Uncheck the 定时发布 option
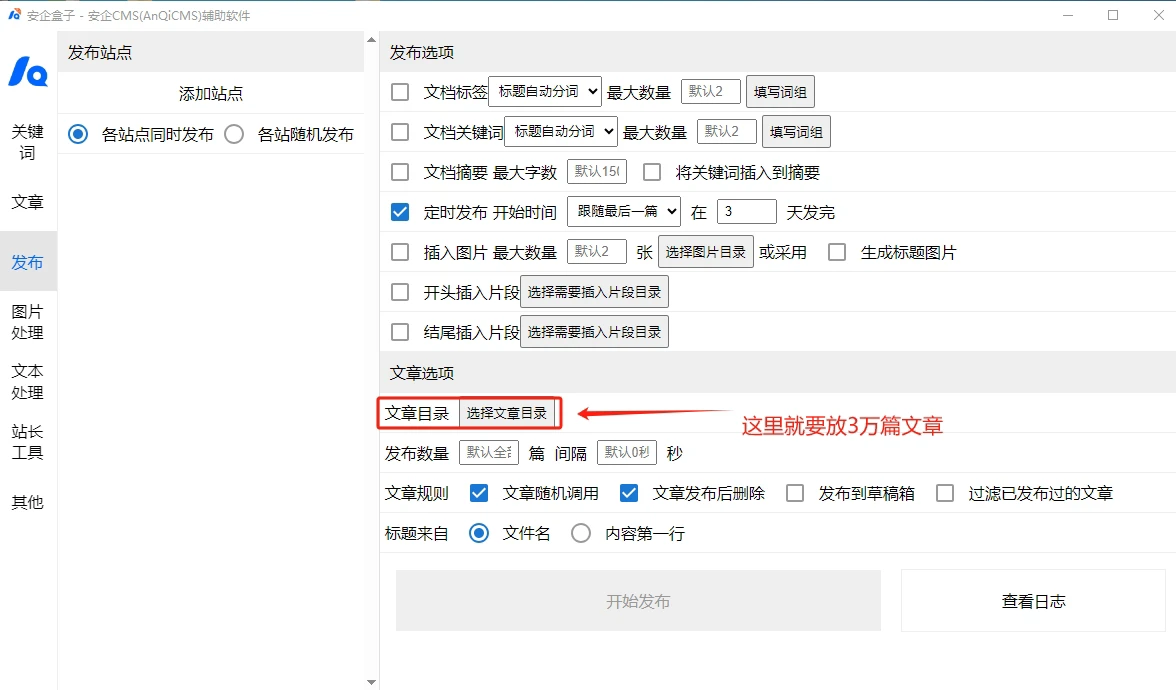Viewport: 1176px width, 690px height. point(400,212)
